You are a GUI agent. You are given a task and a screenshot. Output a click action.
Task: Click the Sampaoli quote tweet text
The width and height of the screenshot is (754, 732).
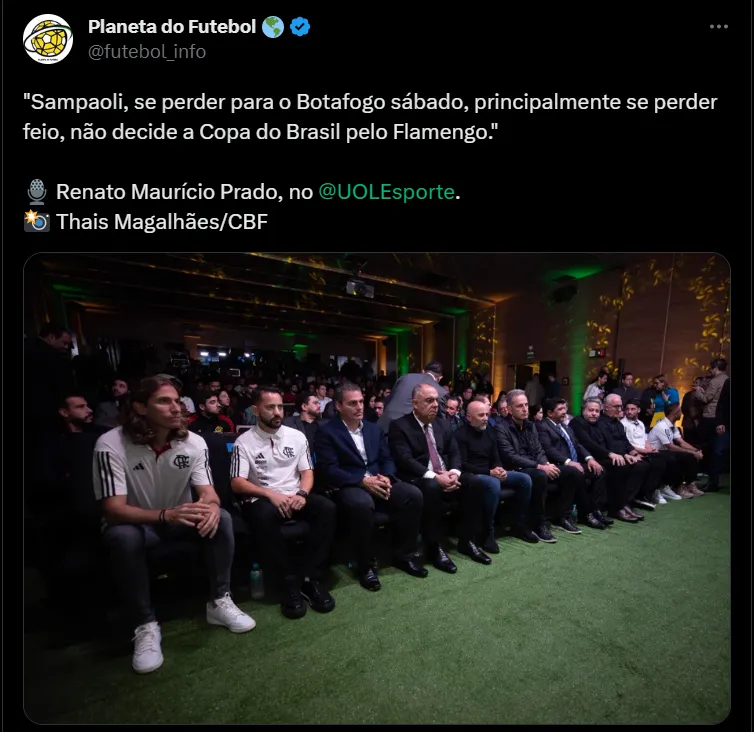pos(370,117)
